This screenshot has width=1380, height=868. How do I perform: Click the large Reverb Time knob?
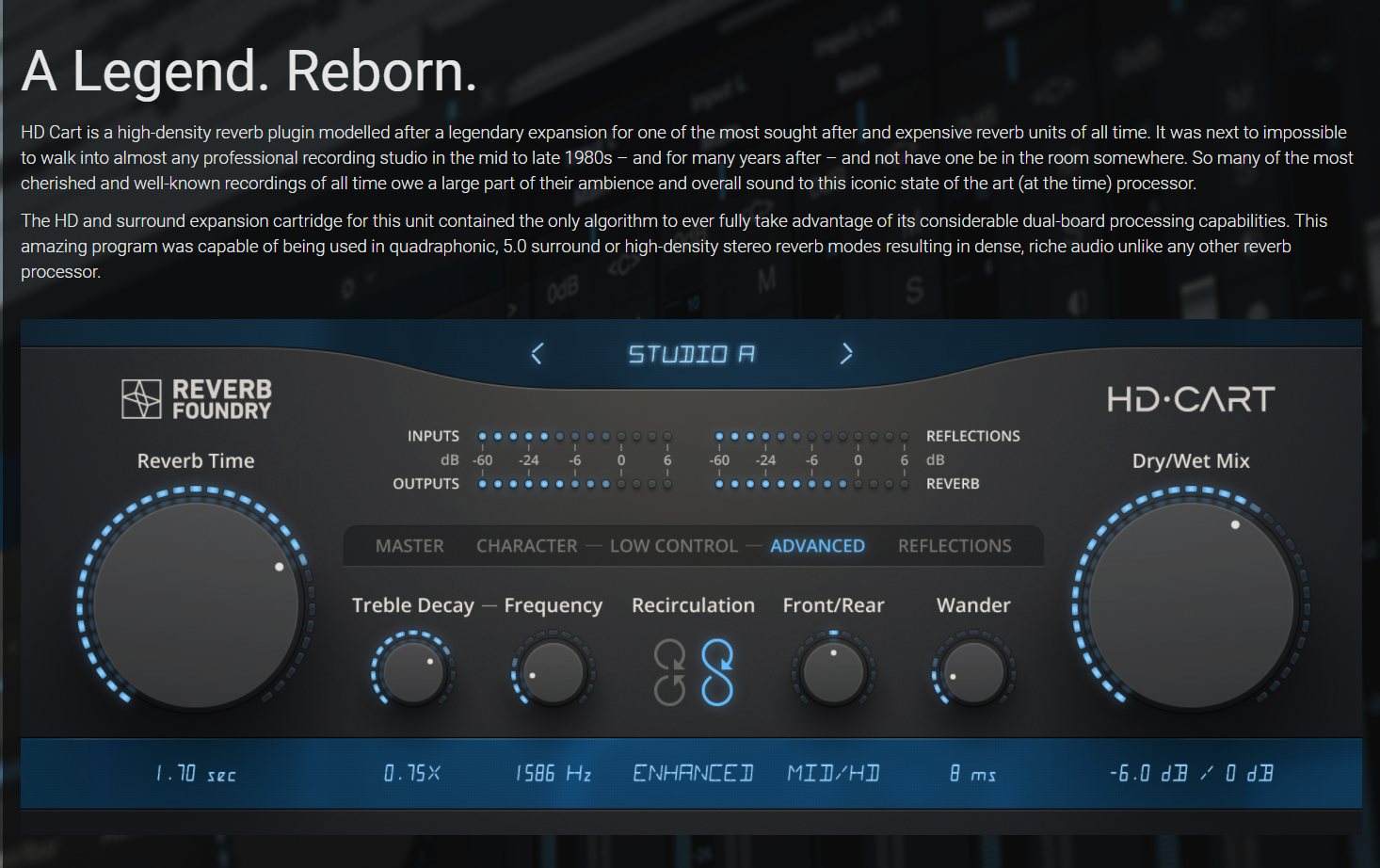click(196, 603)
